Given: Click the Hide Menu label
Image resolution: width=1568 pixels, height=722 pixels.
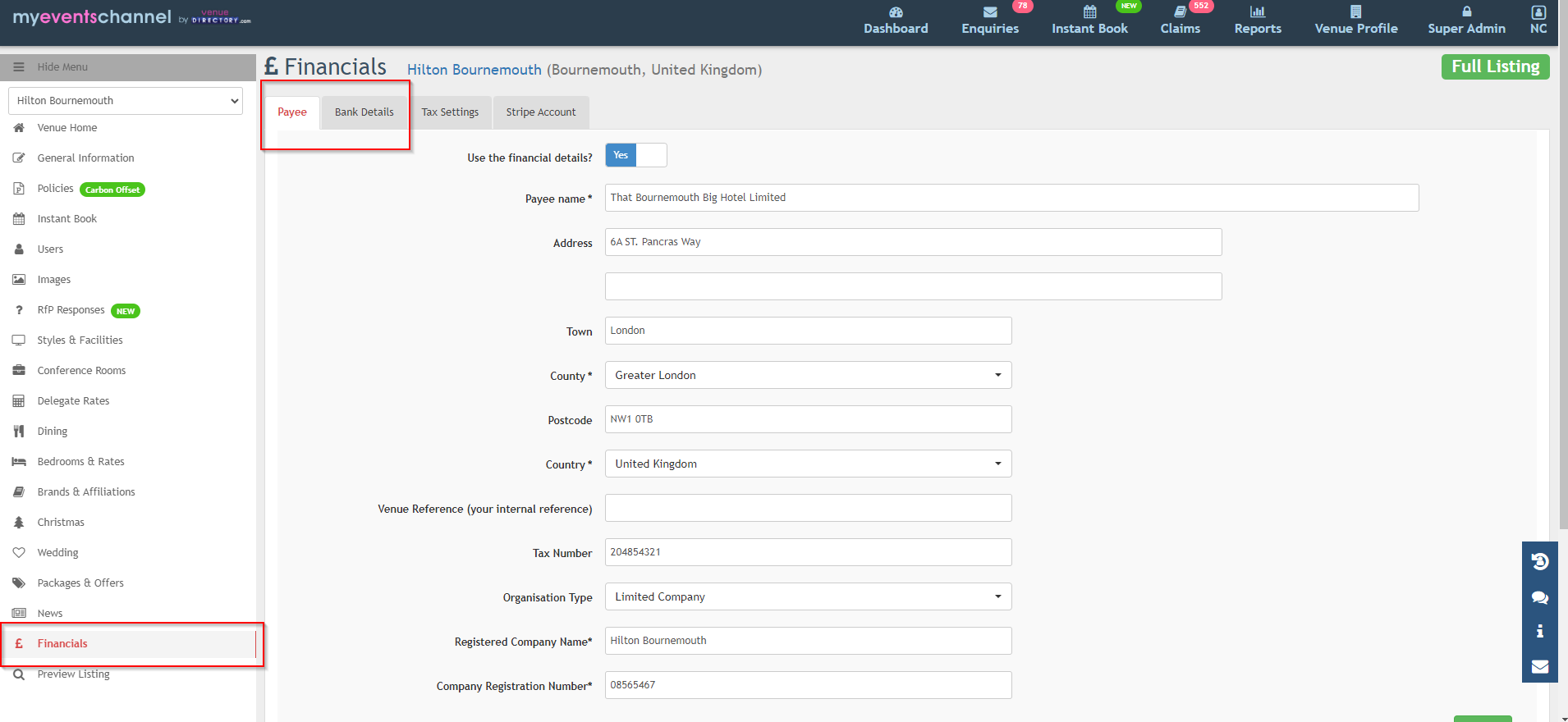Looking at the screenshot, I should pyautogui.click(x=62, y=67).
